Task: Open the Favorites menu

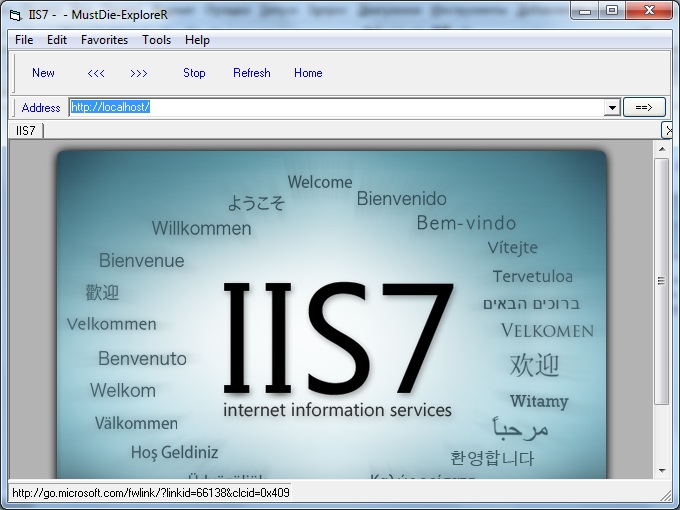Action: coord(104,40)
